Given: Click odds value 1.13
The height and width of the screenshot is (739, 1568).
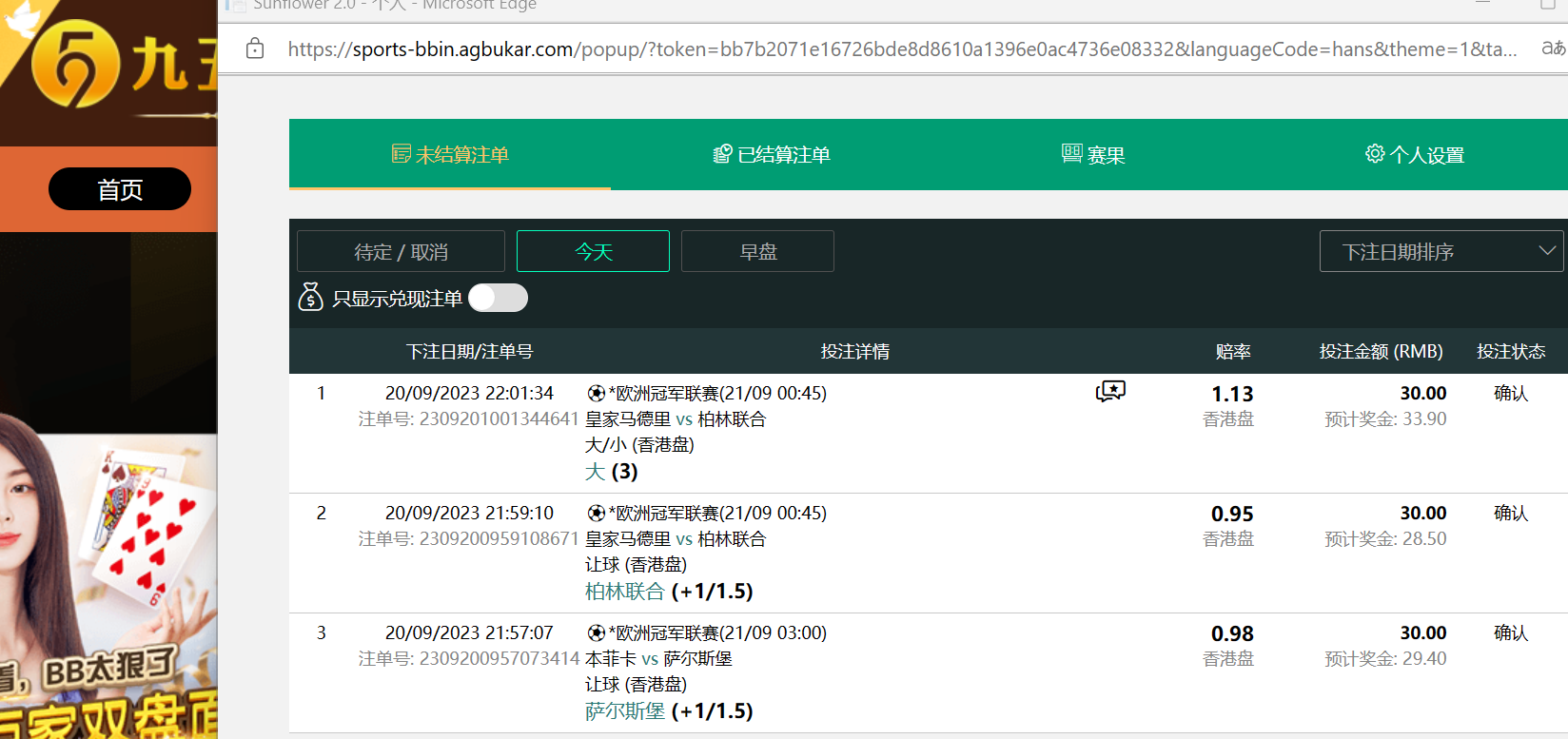Looking at the screenshot, I should click(1232, 394).
